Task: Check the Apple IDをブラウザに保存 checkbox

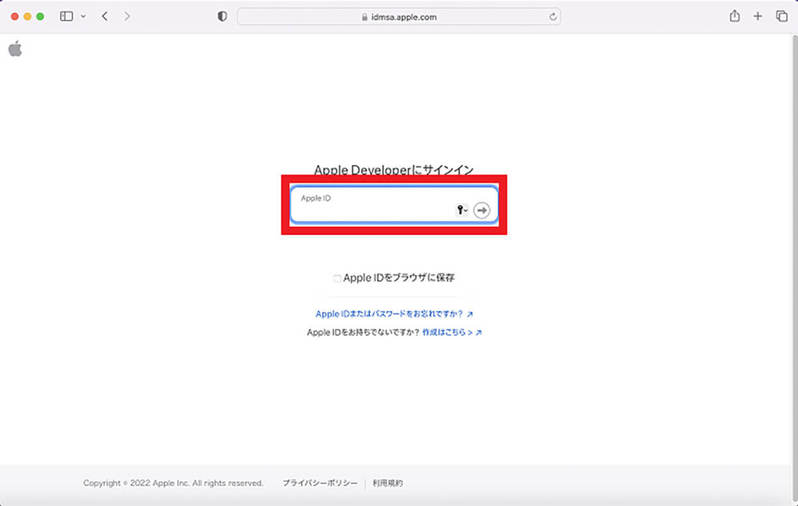Action: click(x=336, y=278)
